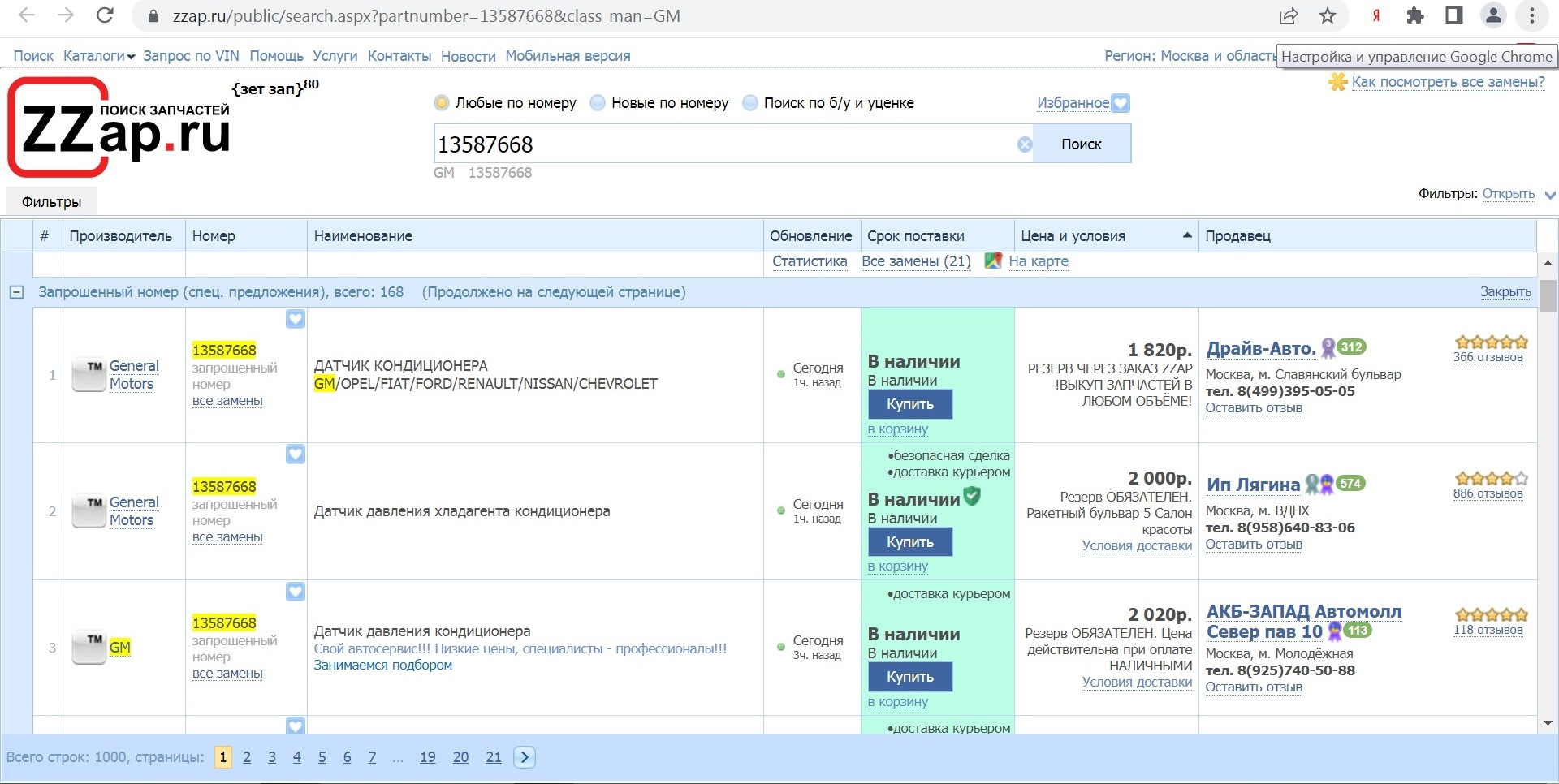Open the Все замены (21) link
Viewport: 1559px width, 784px height.
916,261
